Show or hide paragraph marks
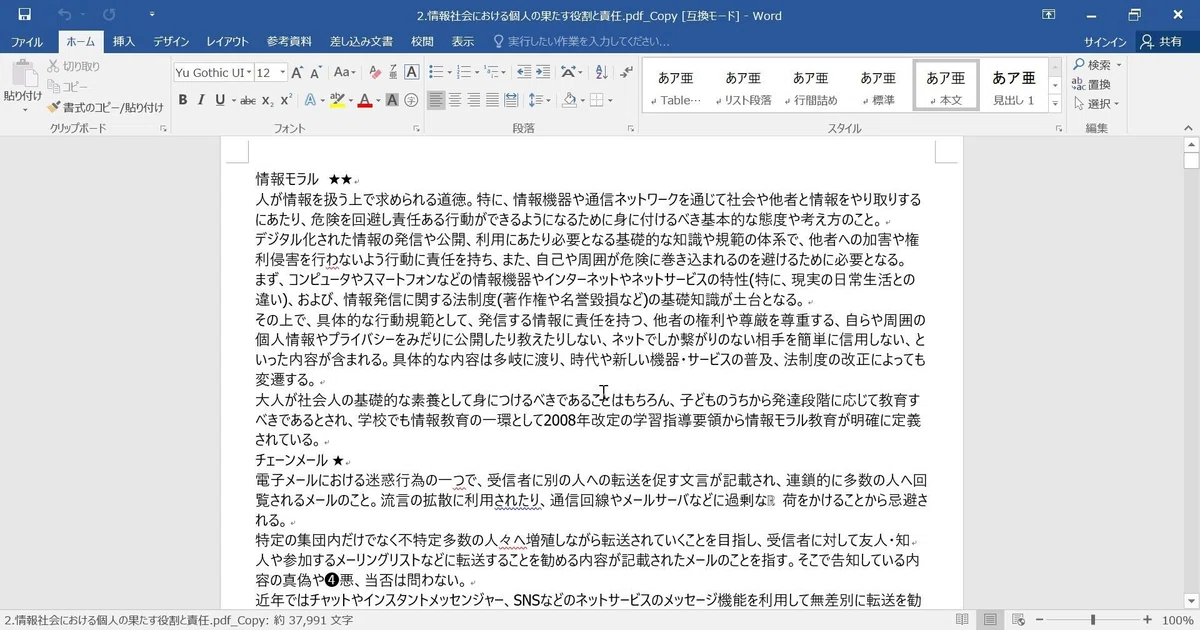This screenshot has height=630, width=1200. tap(626, 72)
